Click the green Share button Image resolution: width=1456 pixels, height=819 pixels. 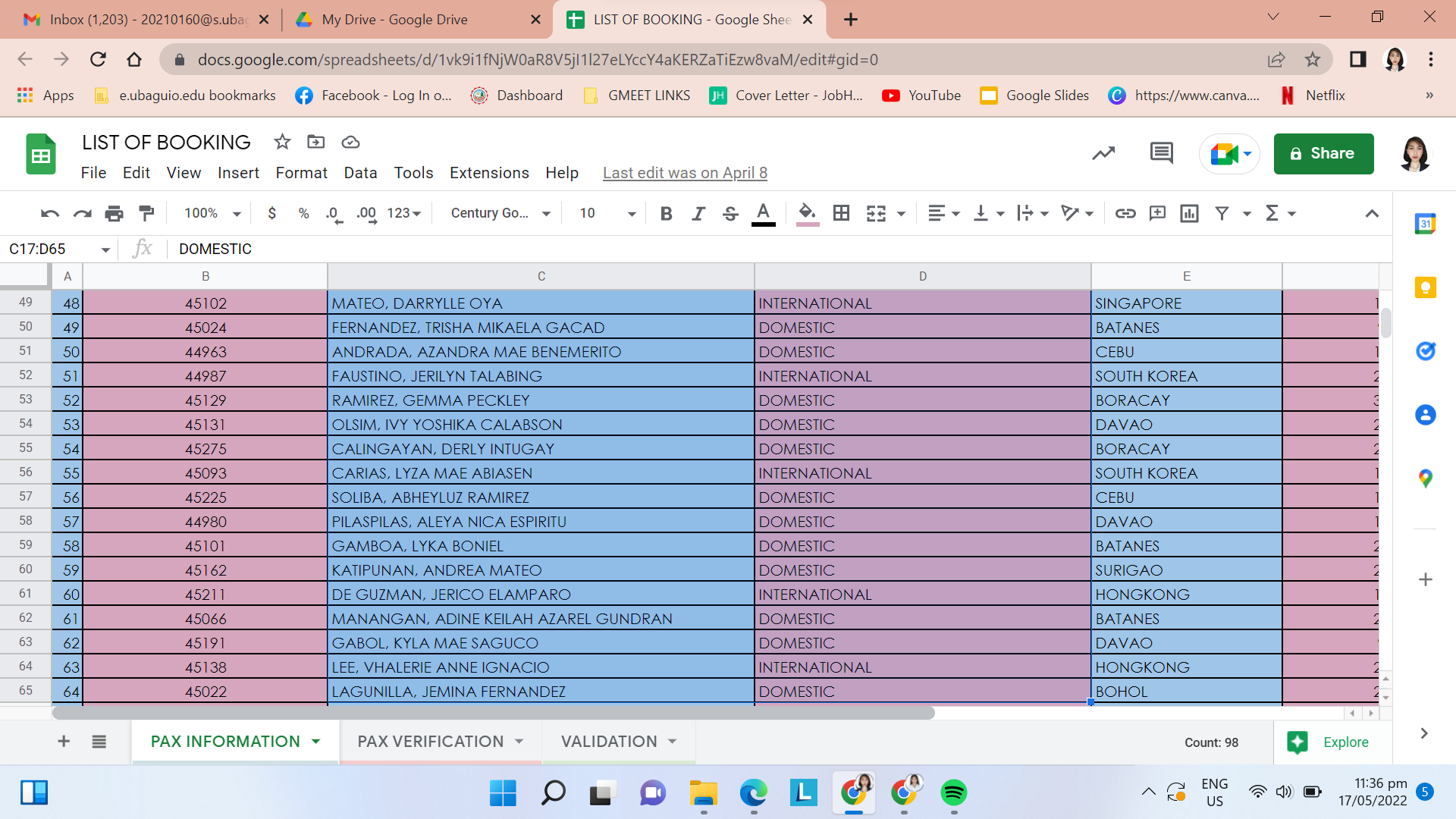coord(1323,153)
